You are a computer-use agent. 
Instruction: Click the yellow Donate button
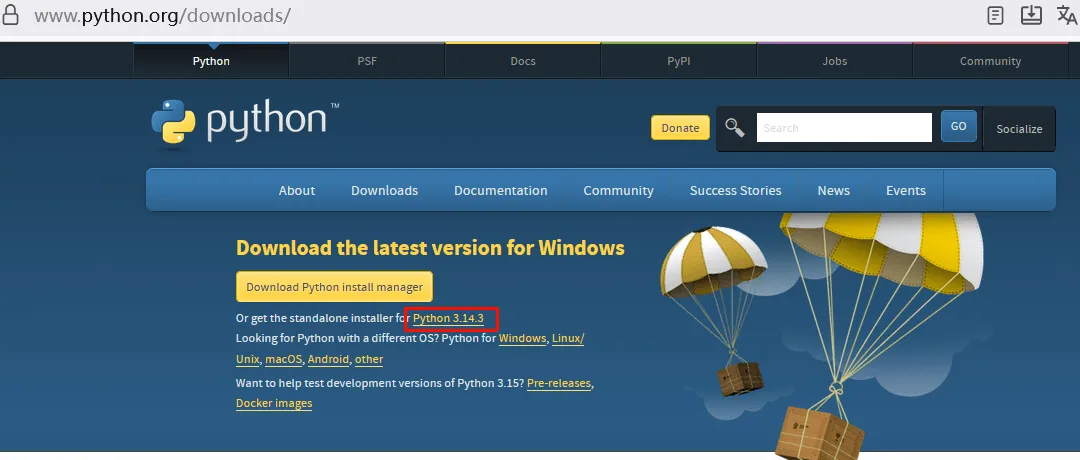pos(680,127)
